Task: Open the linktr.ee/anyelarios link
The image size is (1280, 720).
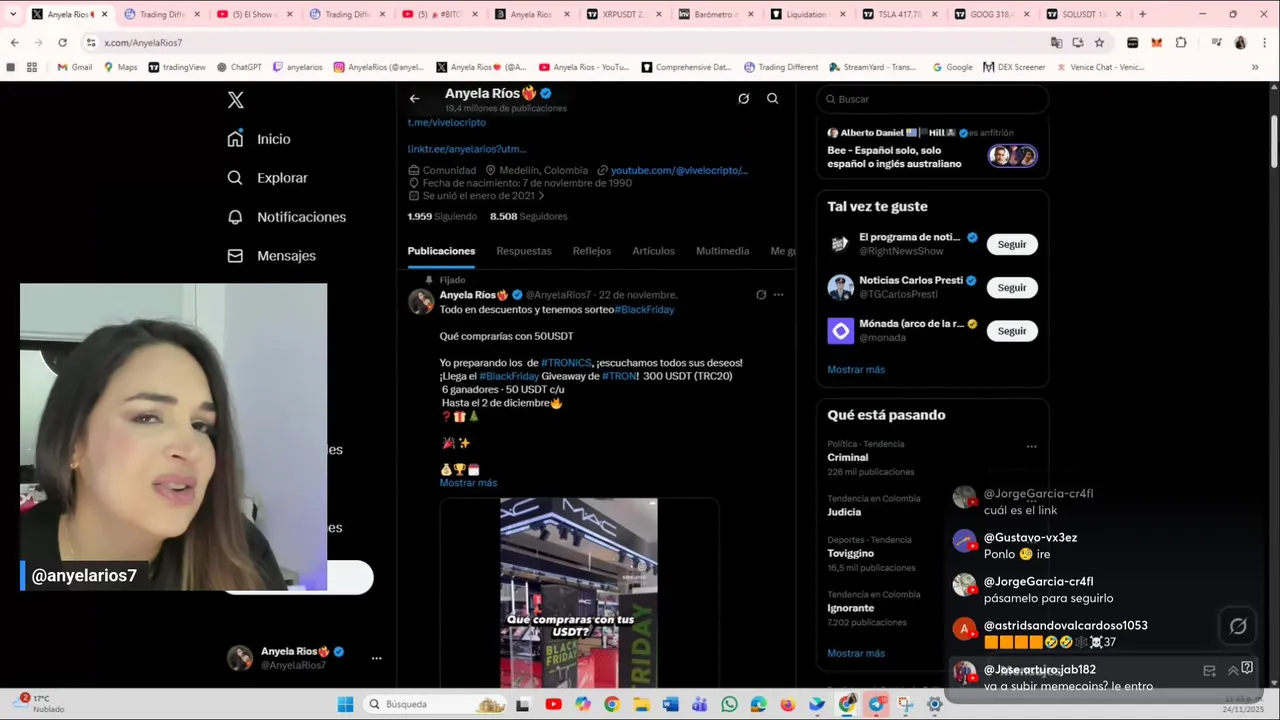Action: coord(466,149)
